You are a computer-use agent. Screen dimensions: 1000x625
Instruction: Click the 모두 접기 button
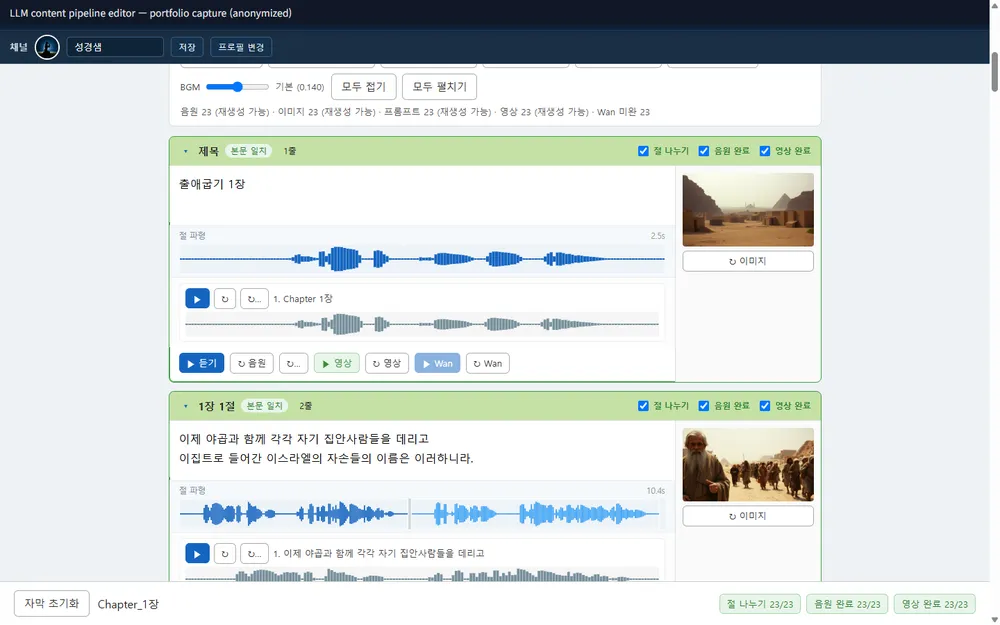(x=364, y=87)
